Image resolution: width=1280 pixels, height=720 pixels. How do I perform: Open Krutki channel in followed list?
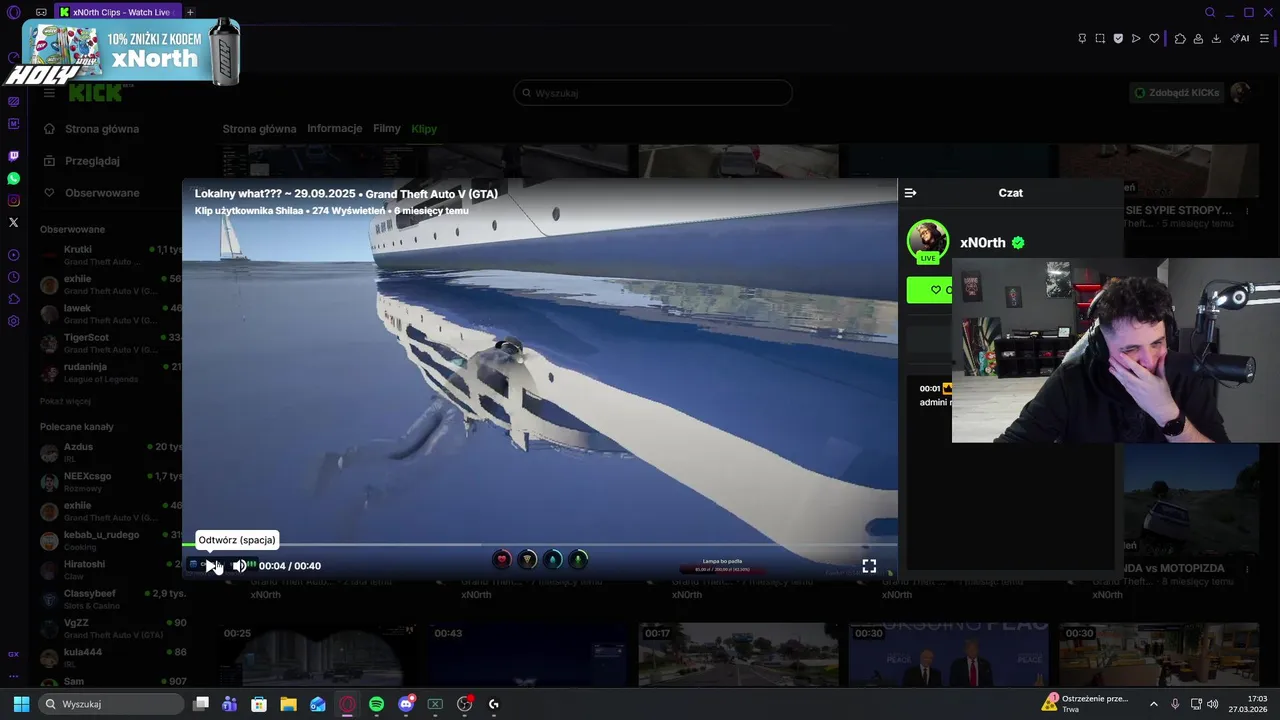coord(110,255)
